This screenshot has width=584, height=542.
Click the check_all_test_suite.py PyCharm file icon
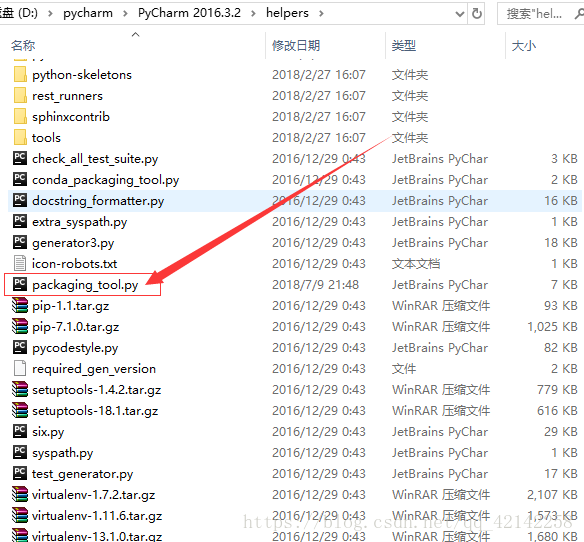[20, 158]
